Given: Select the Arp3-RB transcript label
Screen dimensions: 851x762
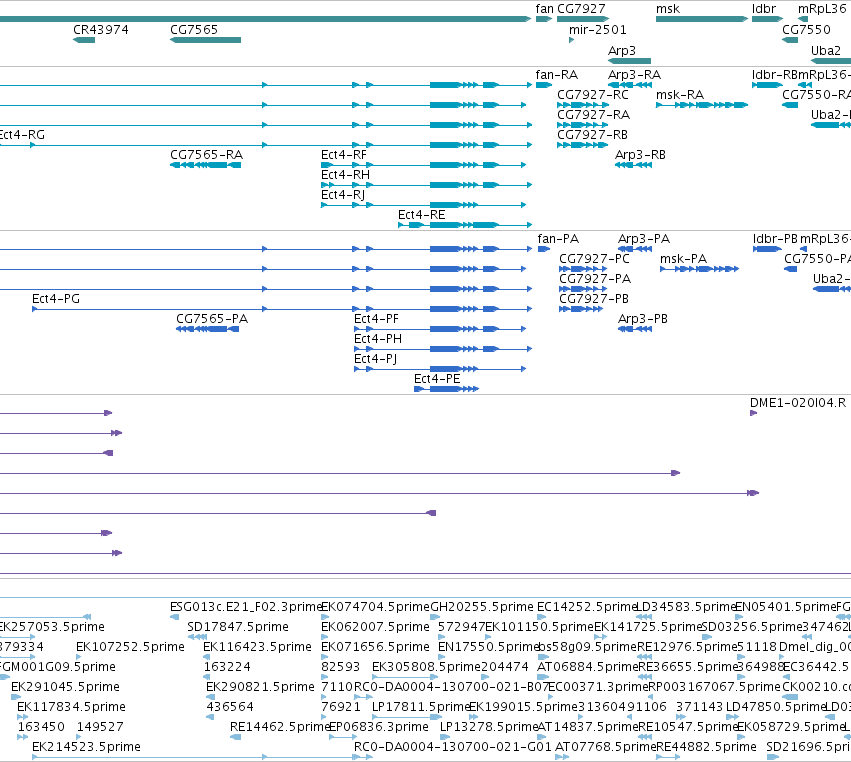Looking at the screenshot, I should pos(640,155).
